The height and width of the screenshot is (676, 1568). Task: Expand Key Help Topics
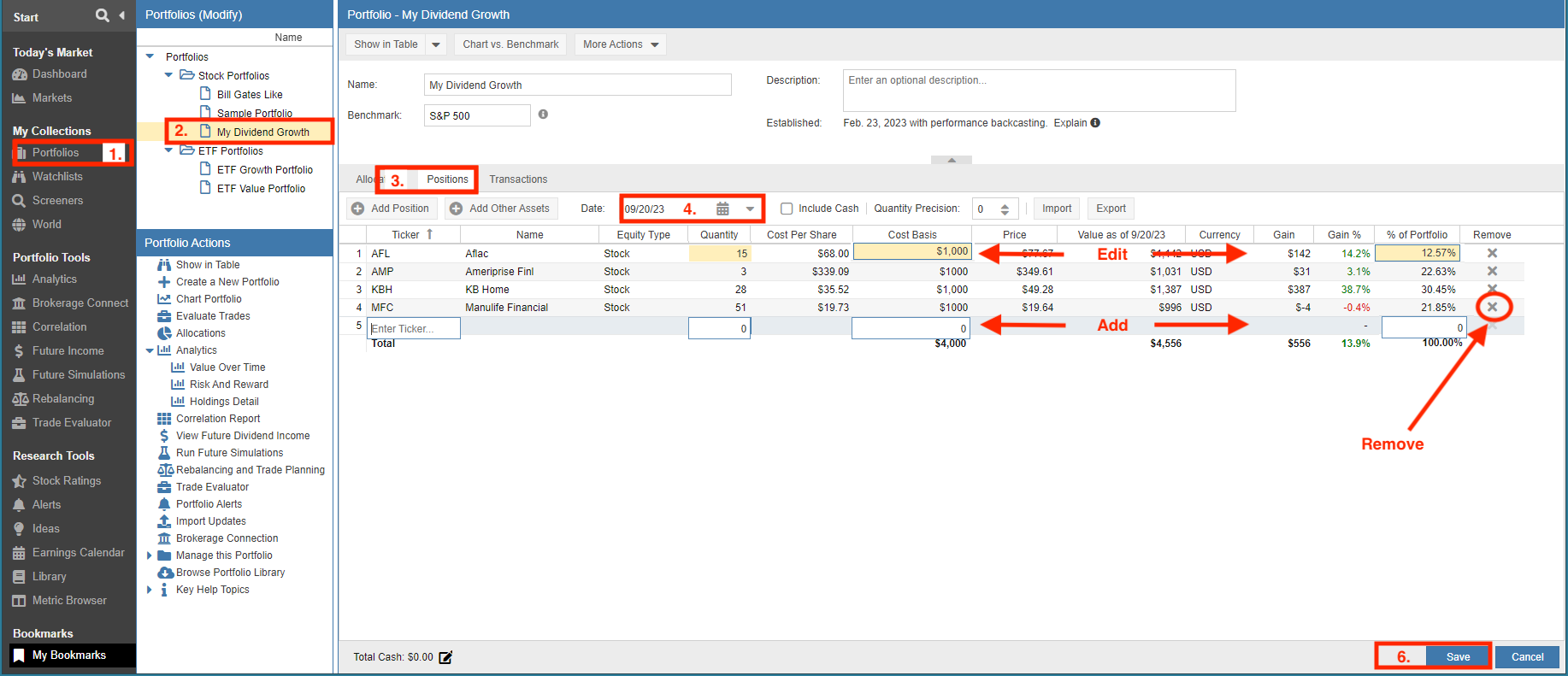coord(149,590)
